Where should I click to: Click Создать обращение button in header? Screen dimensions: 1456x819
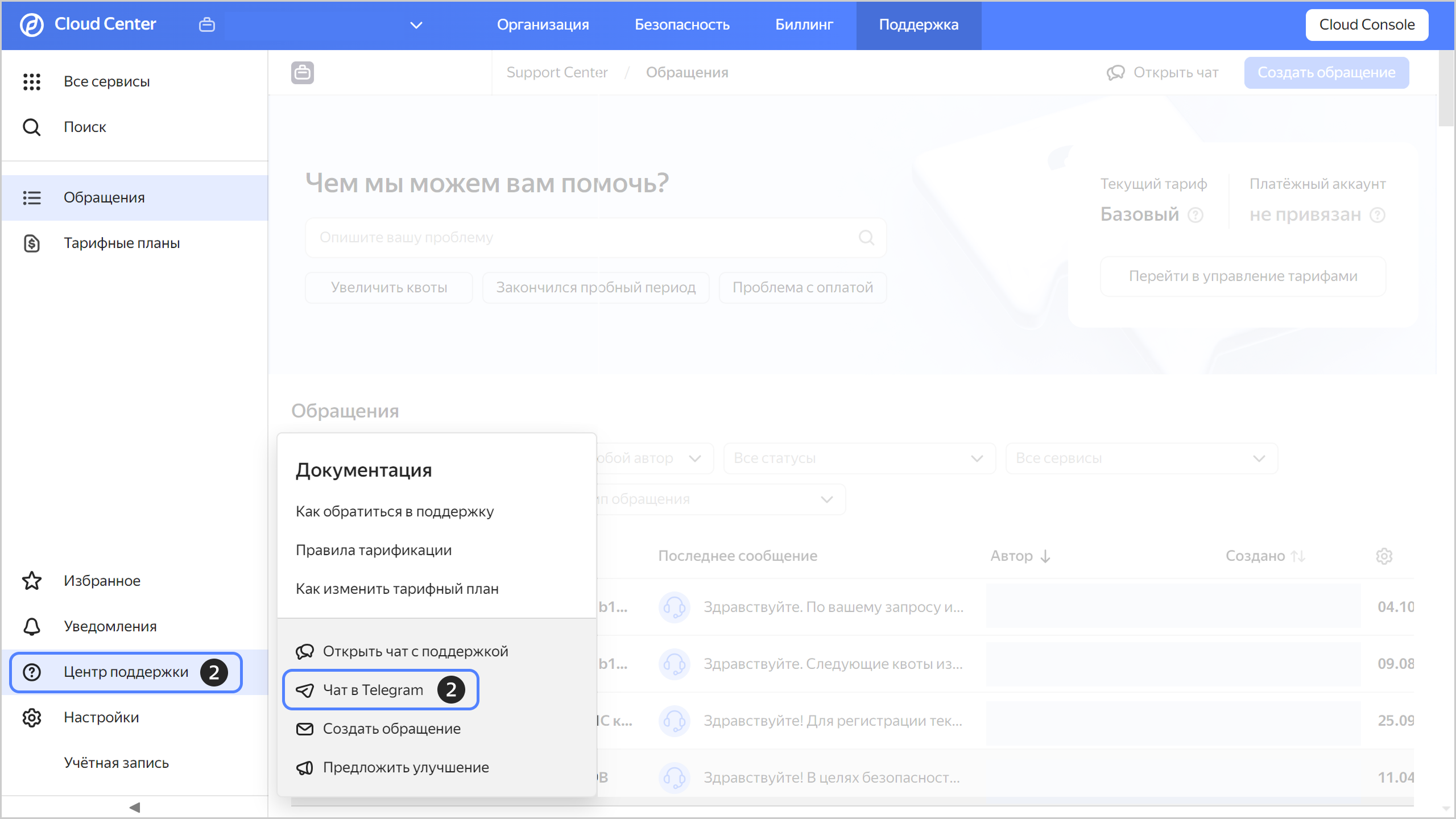pos(1326,72)
